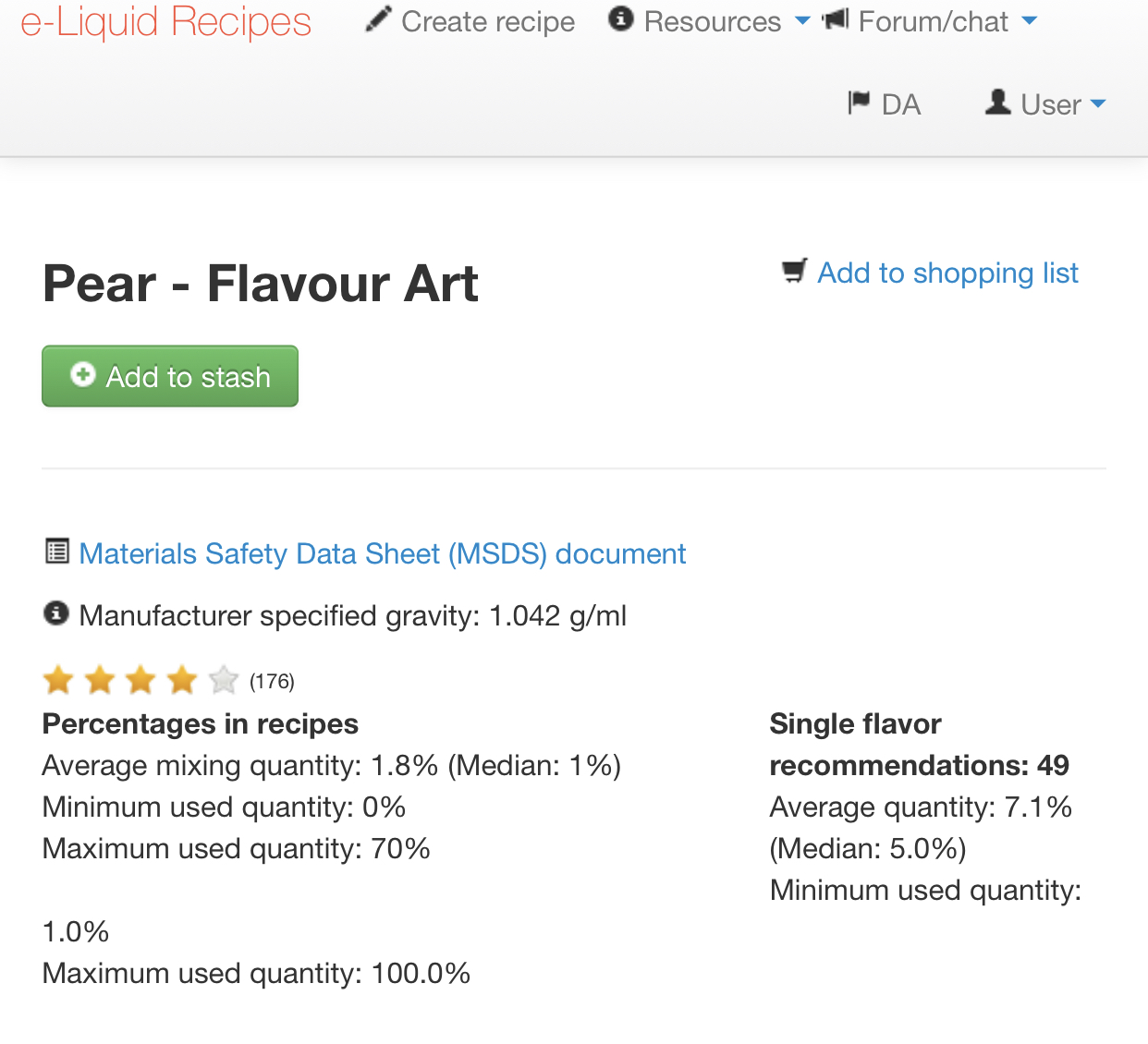Screen dimensions: 1148x1044
Task: Click the MSDS document sheet icon
Action: (x=57, y=552)
